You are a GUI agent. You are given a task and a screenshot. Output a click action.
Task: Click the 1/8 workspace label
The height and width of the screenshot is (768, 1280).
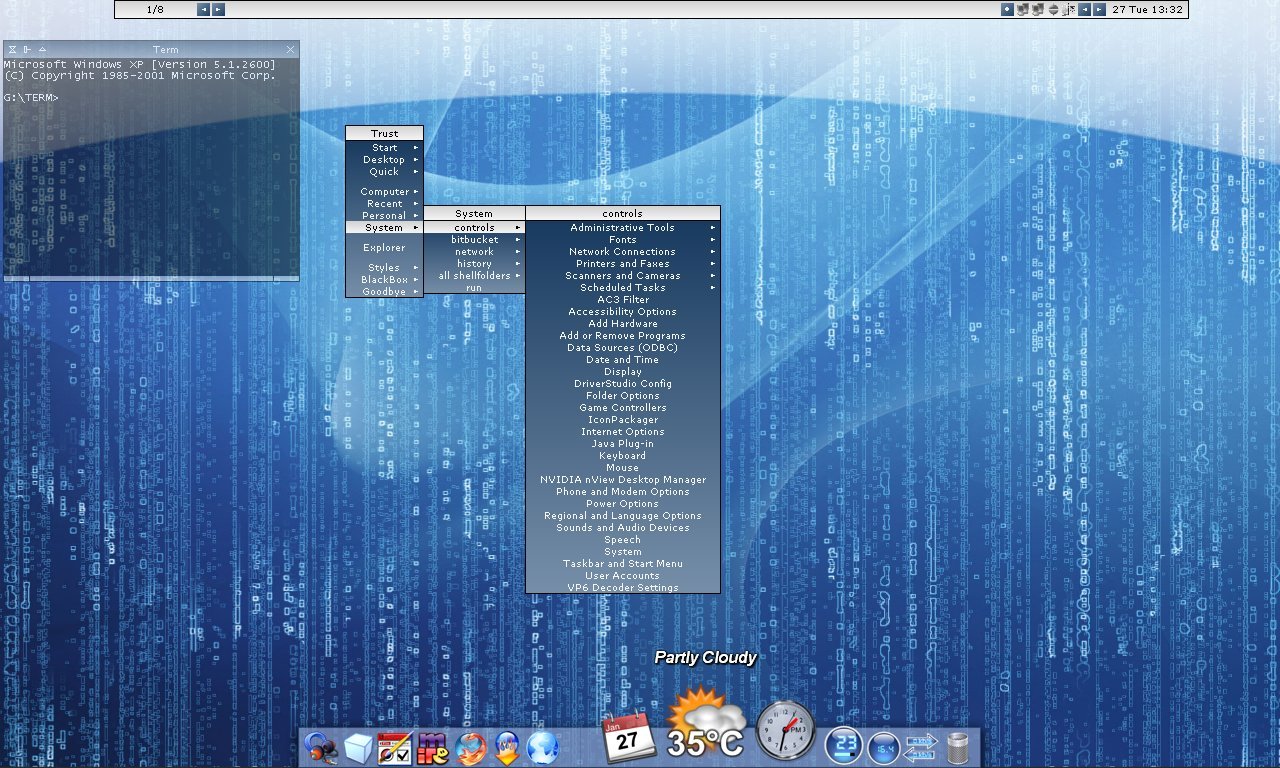click(155, 9)
